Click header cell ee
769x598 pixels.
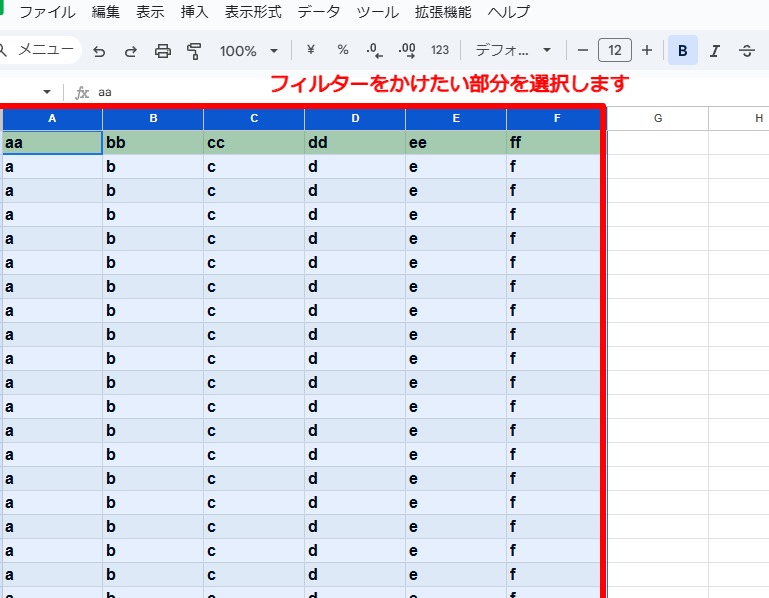click(x=456, y=143)
